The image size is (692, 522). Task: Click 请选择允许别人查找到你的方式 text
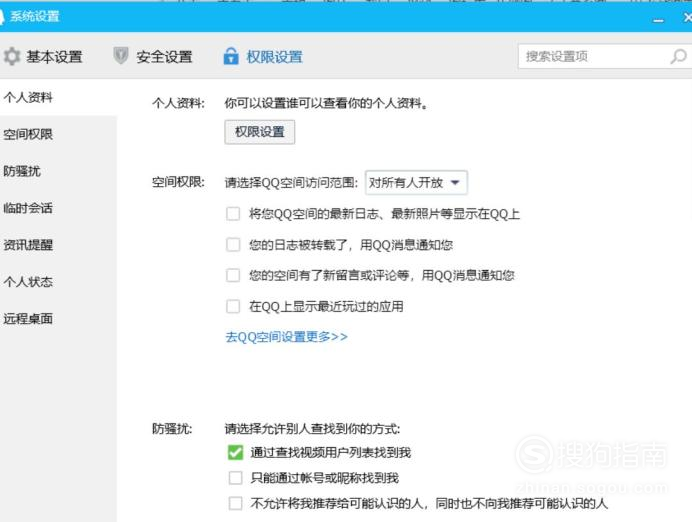[312, 428]
